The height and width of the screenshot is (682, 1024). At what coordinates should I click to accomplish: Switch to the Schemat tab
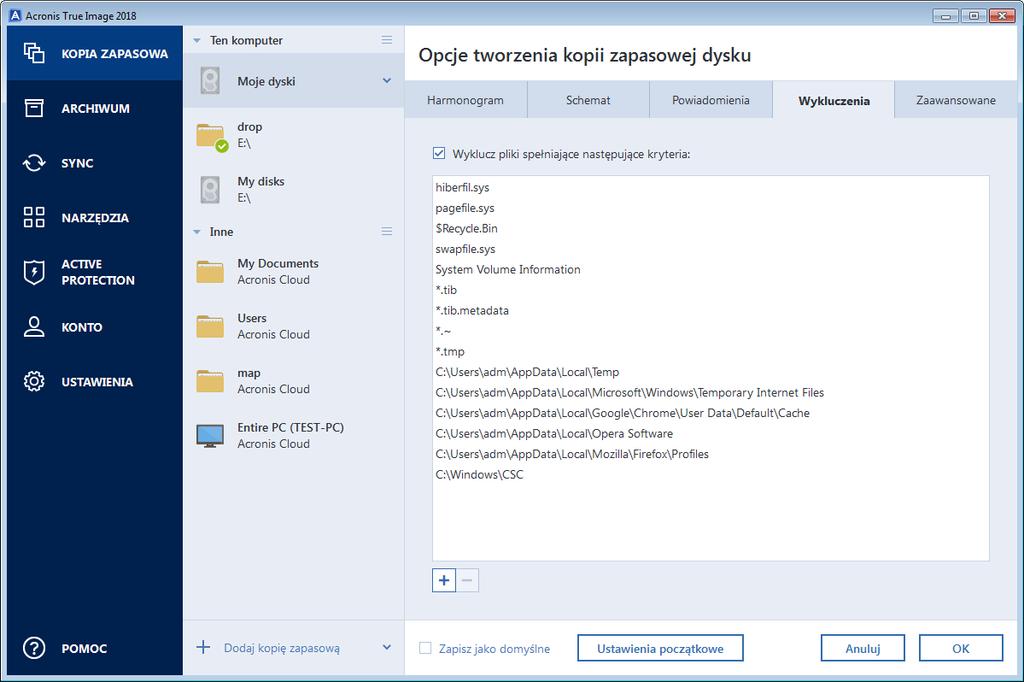coord(588,100)
